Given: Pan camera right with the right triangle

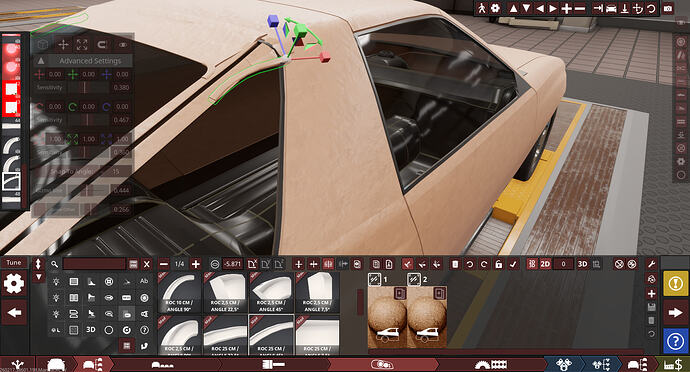Looking at the screenshot, I should (553, 8).
